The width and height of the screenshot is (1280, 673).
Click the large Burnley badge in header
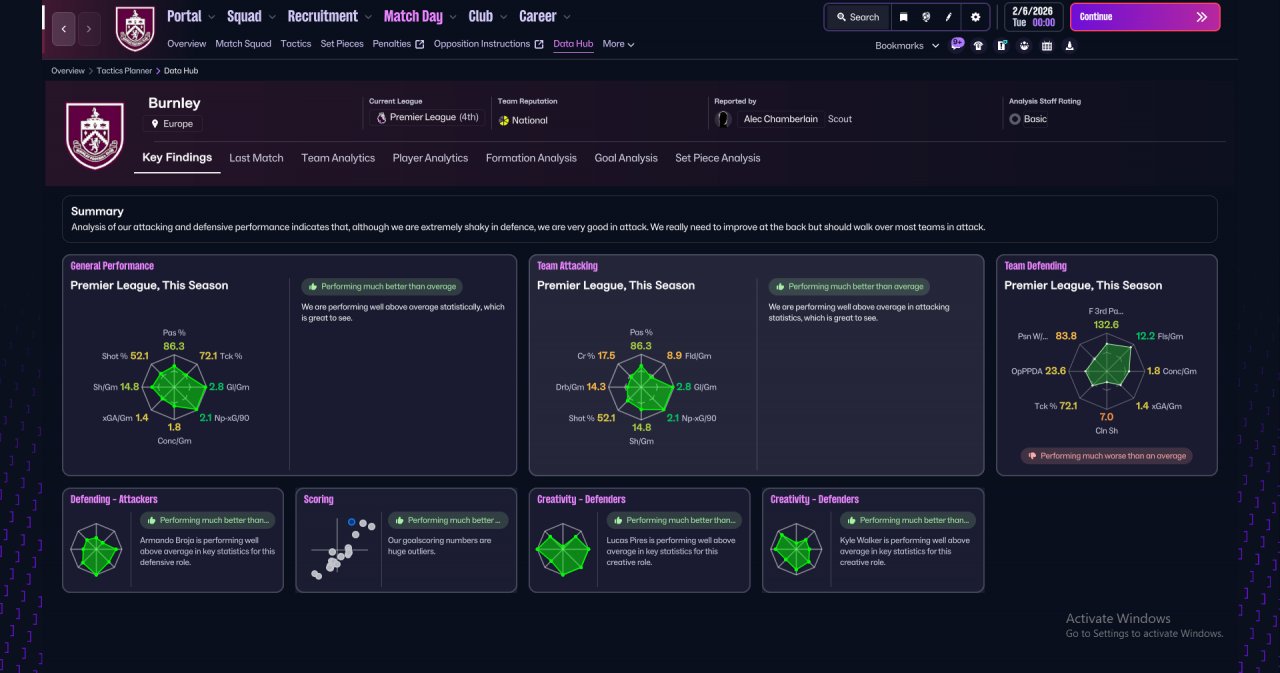pyautogui.click(x=94, y=135)
